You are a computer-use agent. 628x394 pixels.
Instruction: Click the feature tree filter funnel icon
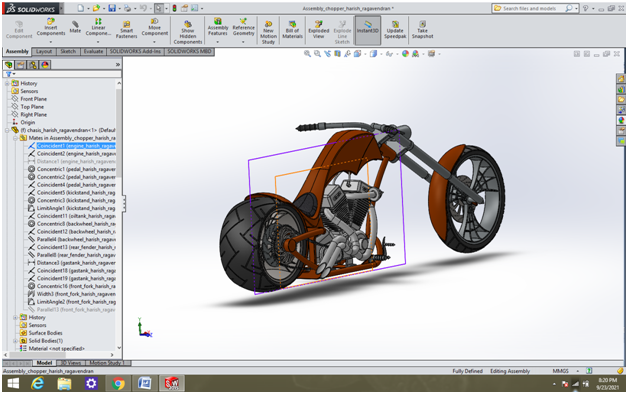(8, 74)
